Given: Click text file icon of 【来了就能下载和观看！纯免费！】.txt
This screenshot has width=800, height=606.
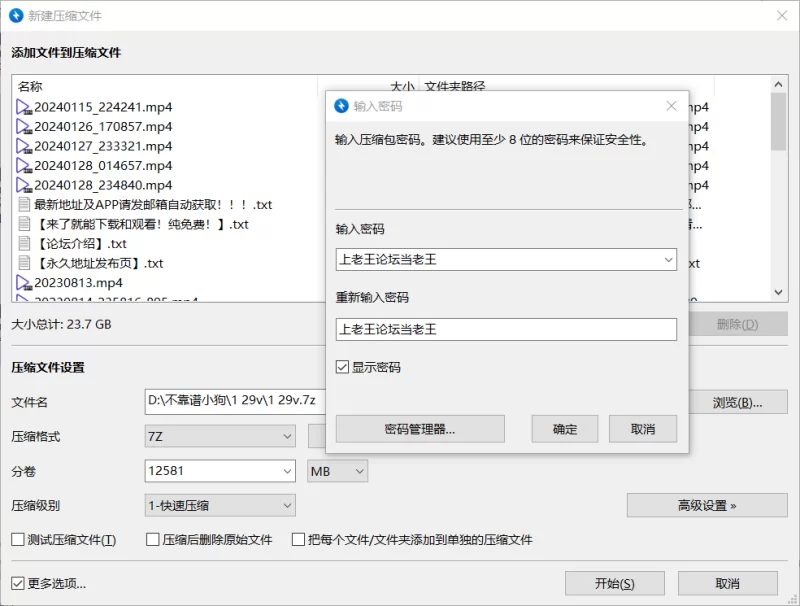Looking at the screenshot, I should click(24, 224).
